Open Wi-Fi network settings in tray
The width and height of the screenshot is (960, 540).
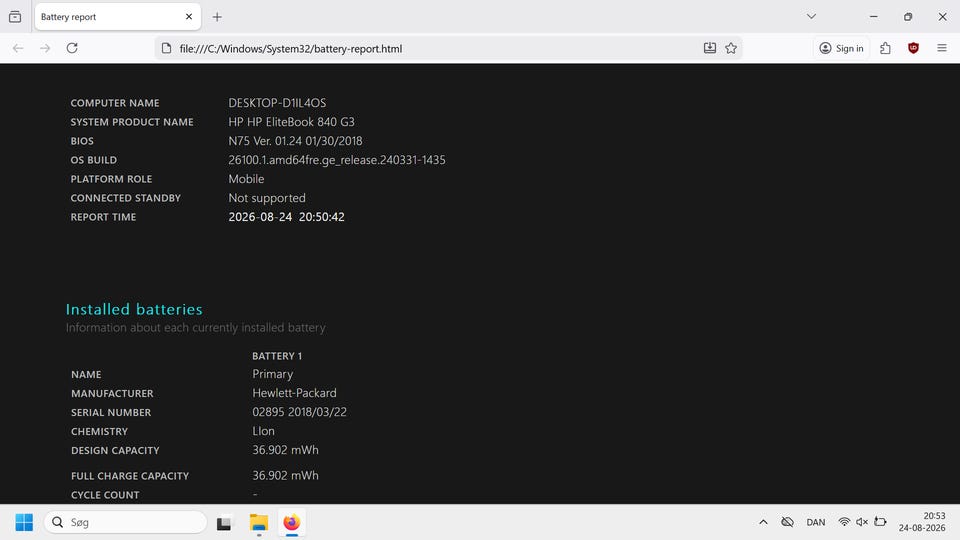[844, 522]
